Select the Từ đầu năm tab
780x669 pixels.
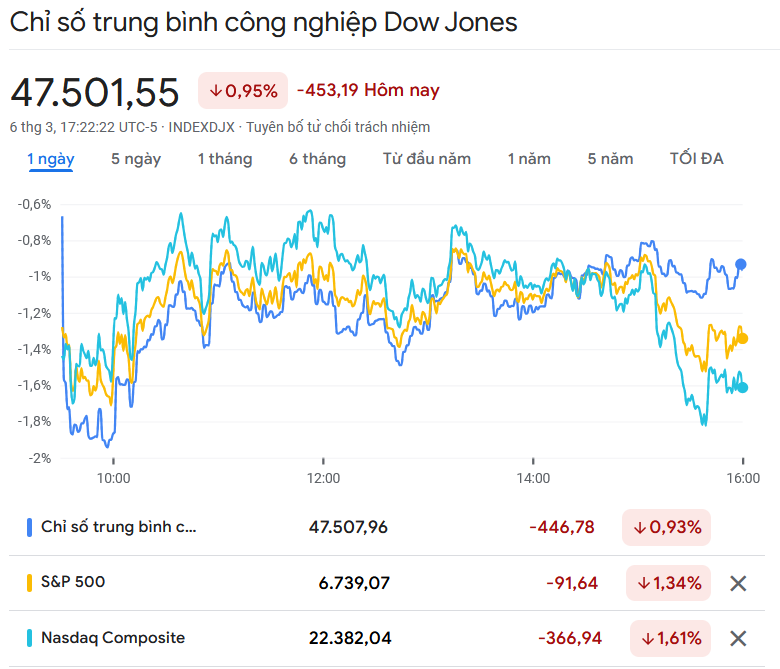click(x=426, y=159)
